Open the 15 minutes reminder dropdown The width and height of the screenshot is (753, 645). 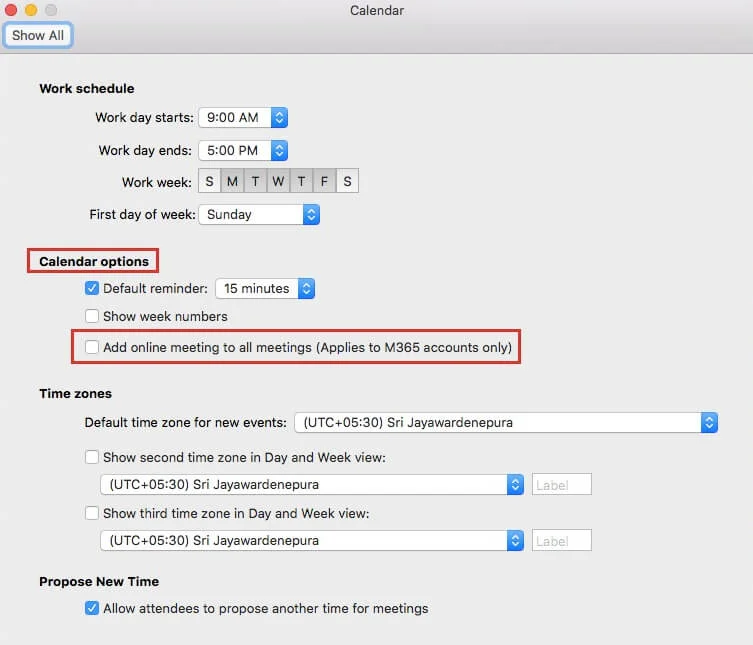[265, 289]
